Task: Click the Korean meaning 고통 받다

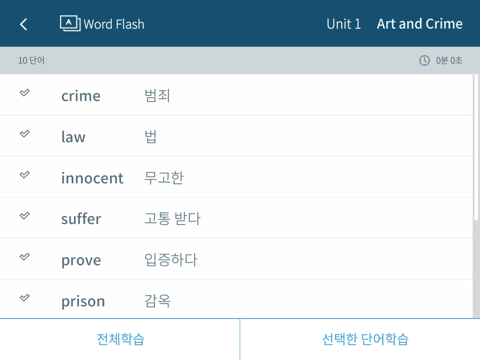Action: point(172,219)
